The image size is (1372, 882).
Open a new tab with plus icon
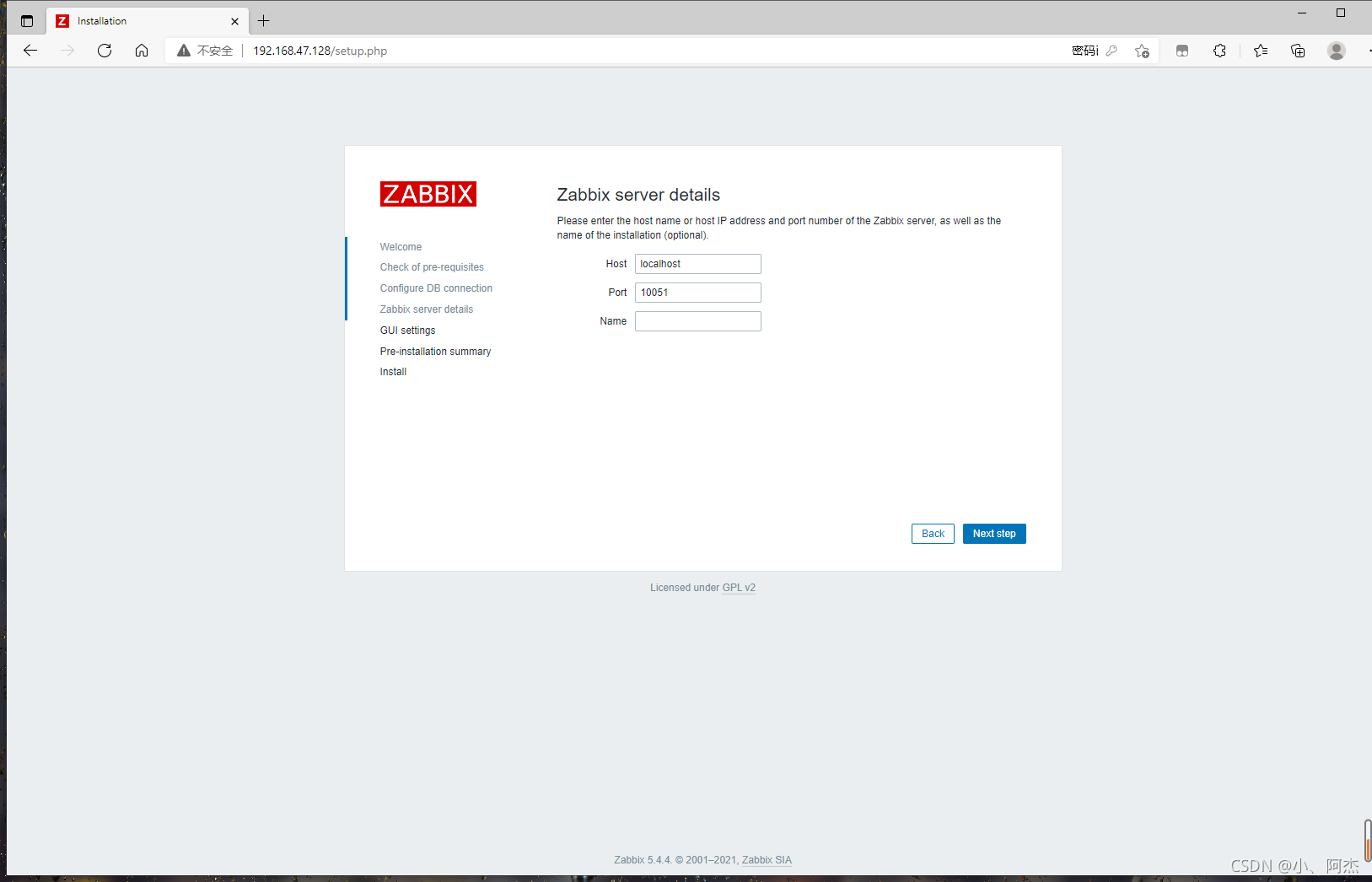(x=264, y=21)
